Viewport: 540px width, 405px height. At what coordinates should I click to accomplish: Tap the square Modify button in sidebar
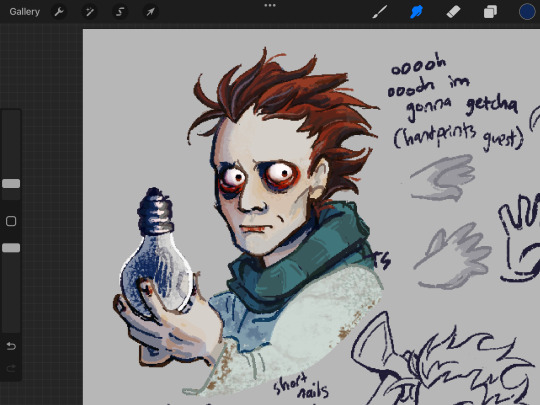pos(11,221)
